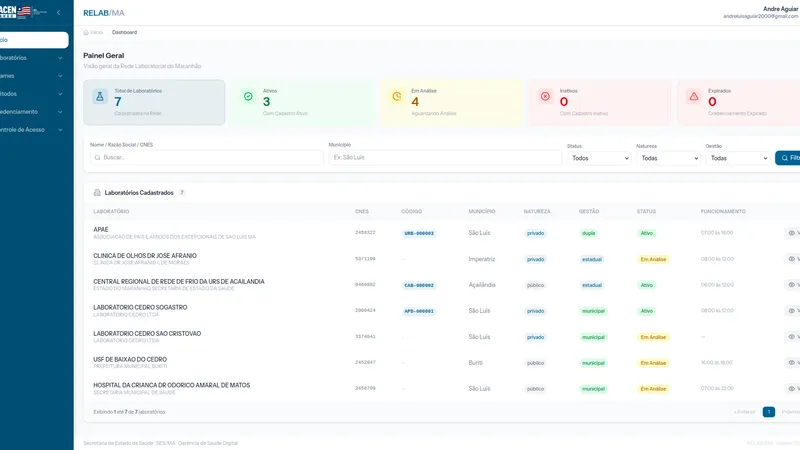800x450 pixels.
Task: Click the Filtrar button
Action: [x=788, y=158]
